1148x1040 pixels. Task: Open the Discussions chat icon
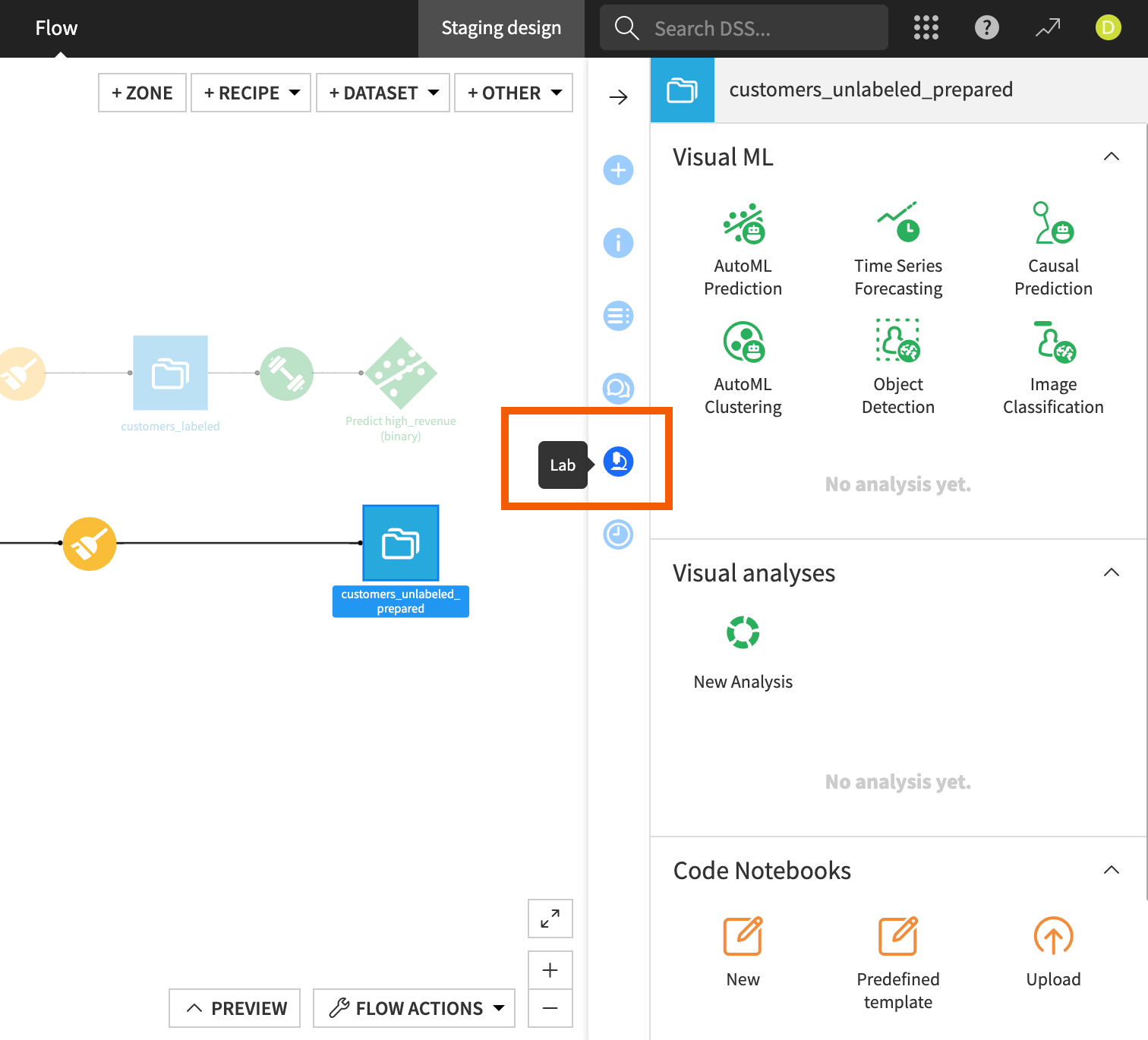[618, 389]
